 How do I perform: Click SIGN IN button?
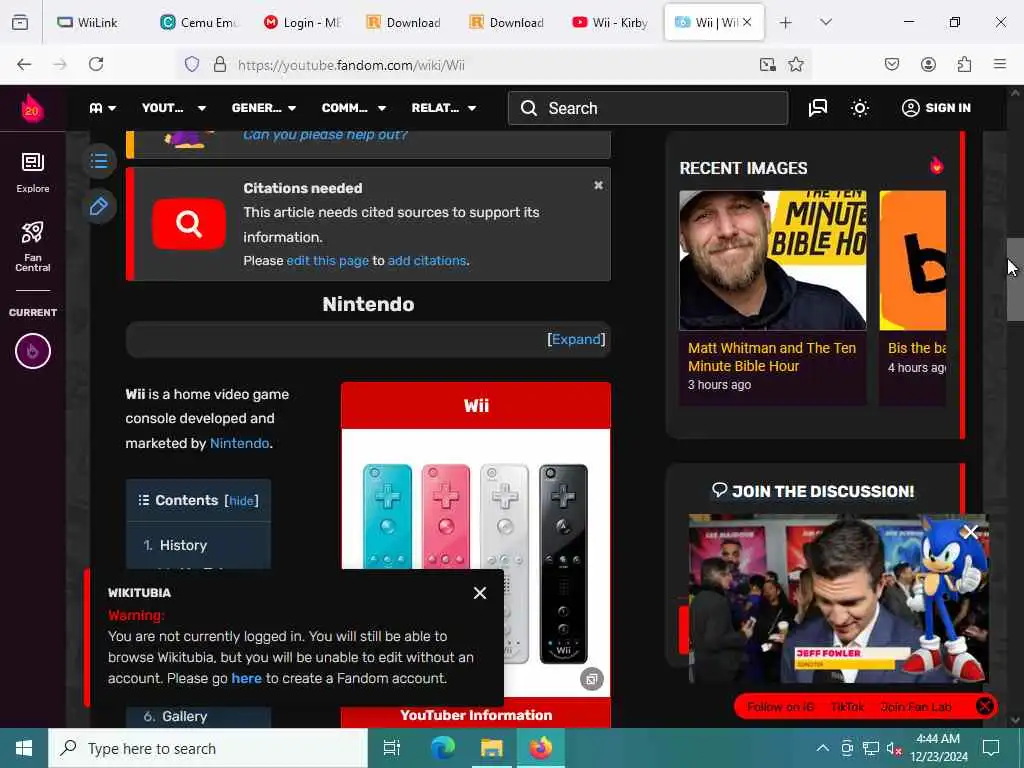tap(936, 108)
